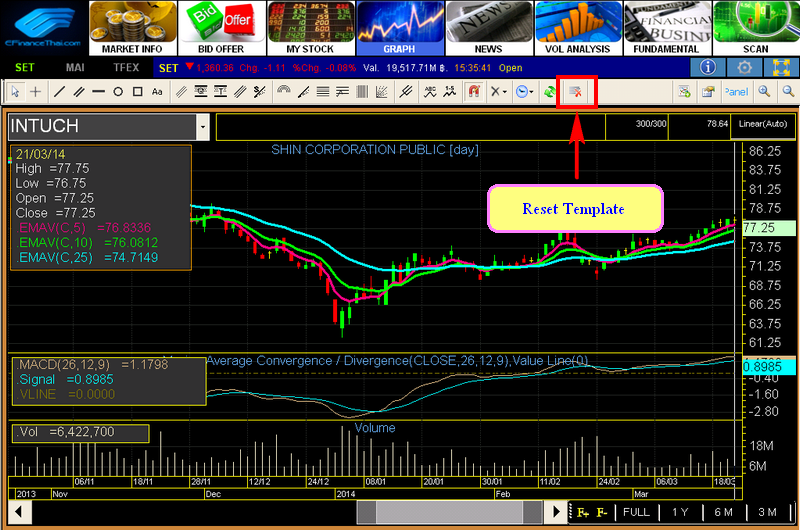Open the delete X dropdown

[498, 92]
